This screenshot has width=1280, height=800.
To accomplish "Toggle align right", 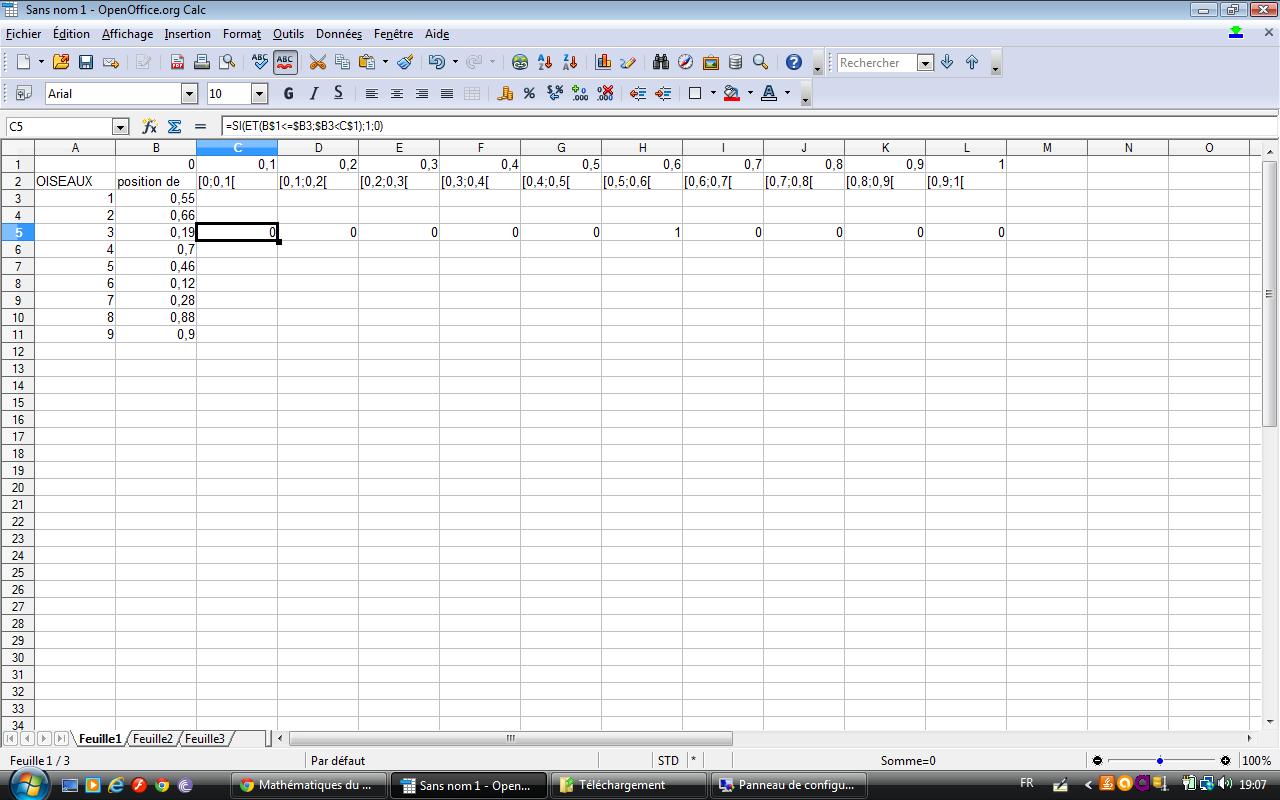I will (422, 93).
